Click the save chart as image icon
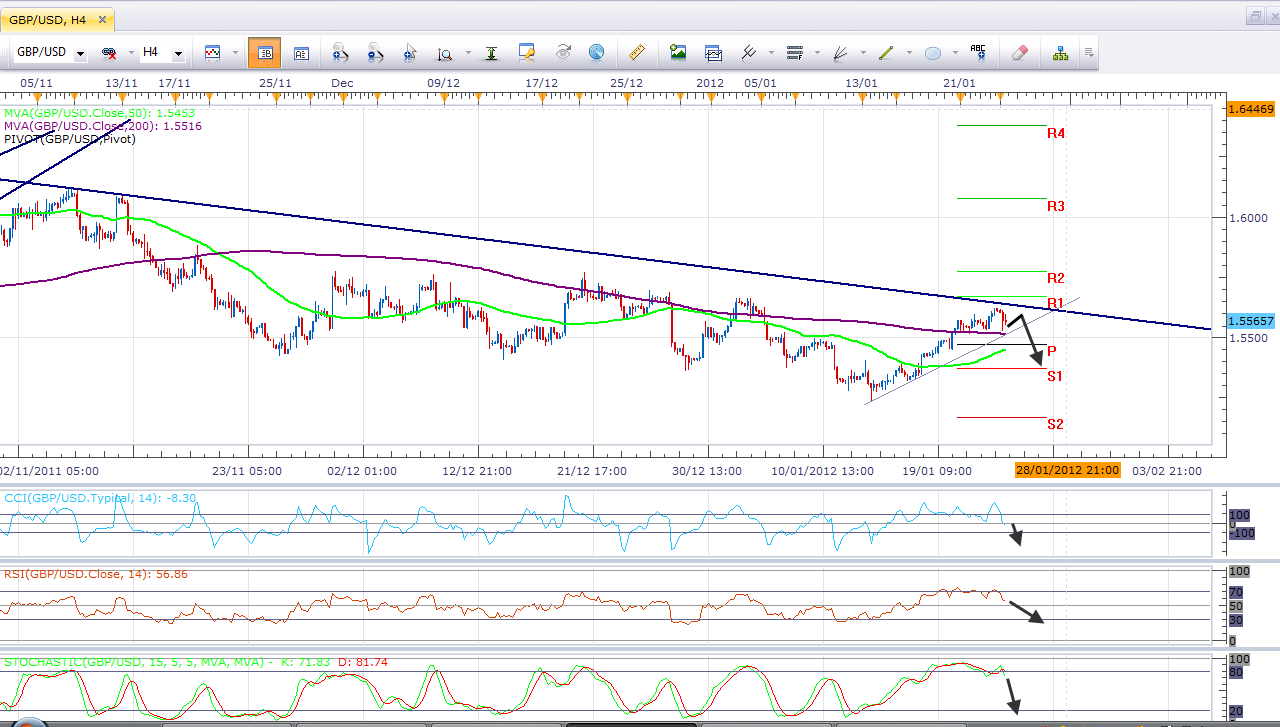This screenshot has height=727, width=1280. 678,52
